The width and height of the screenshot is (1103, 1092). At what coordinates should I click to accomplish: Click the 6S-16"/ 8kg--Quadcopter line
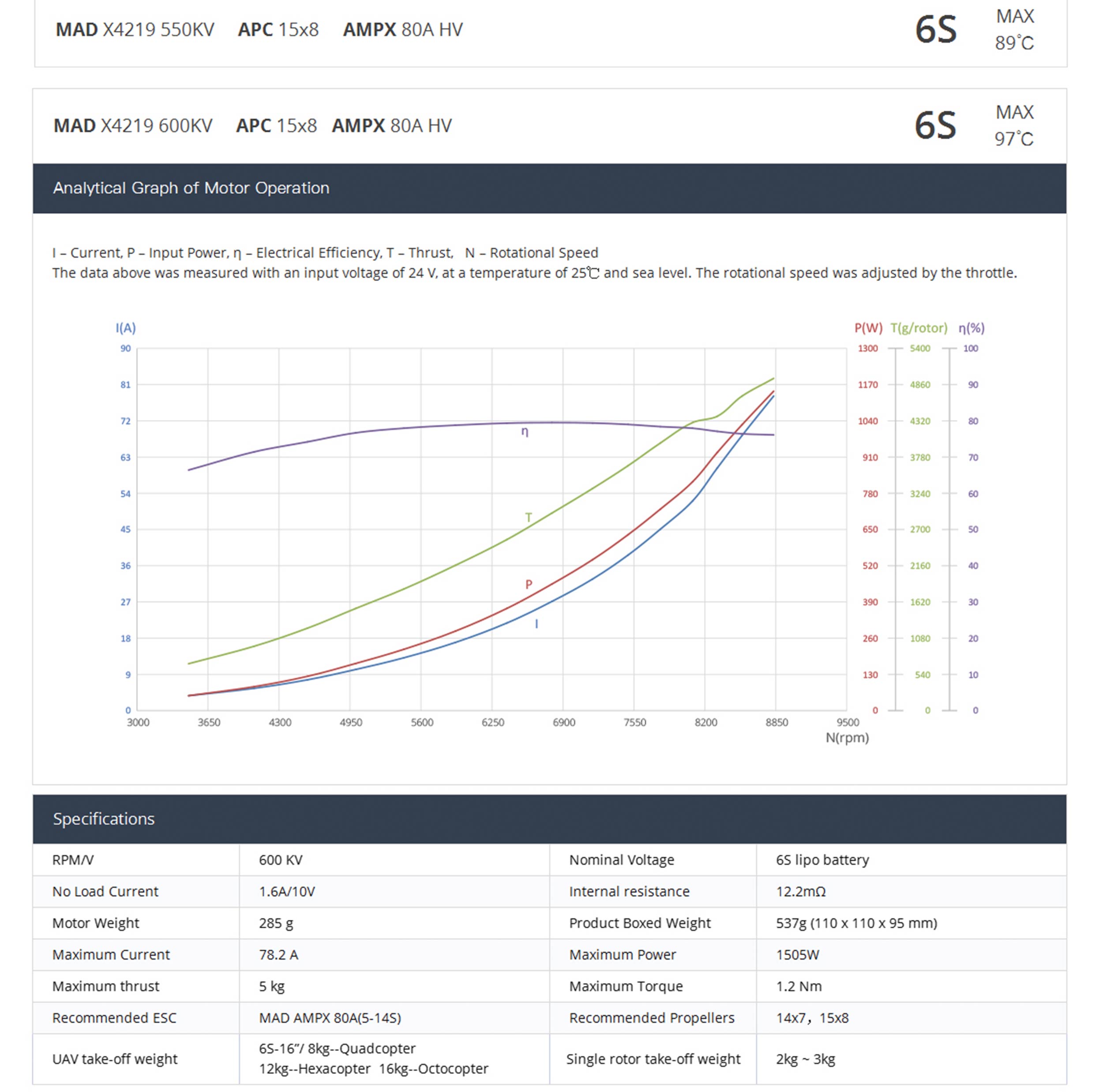[x=337, y=1049]
